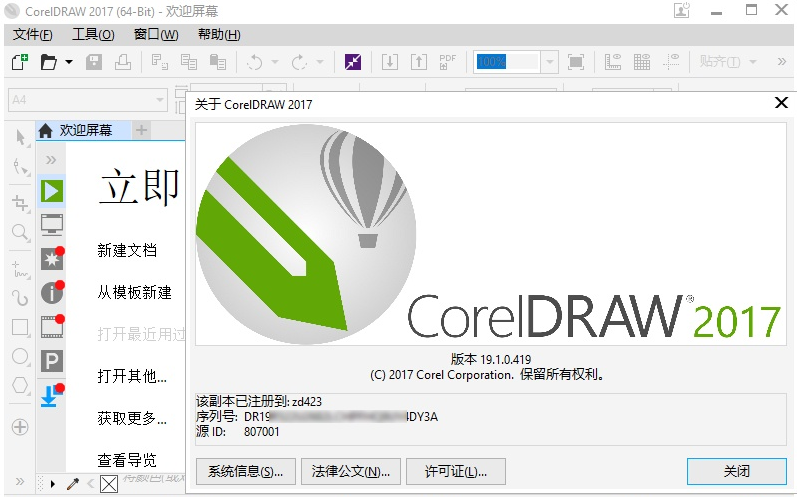797x497 pixels.
Task: Click the P product sidebar icon
Action: pyautogui.click(x=51, y=360)
